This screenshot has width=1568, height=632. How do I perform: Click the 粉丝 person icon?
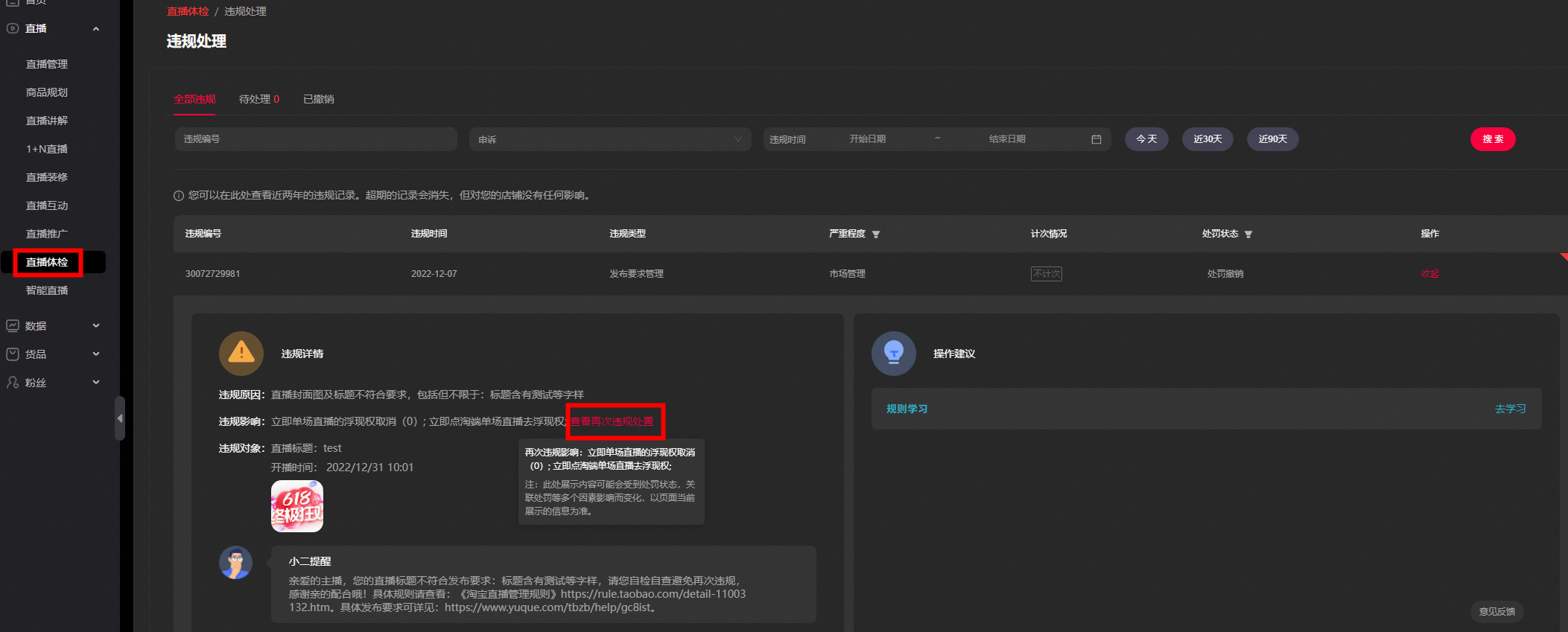pos(13,382)
